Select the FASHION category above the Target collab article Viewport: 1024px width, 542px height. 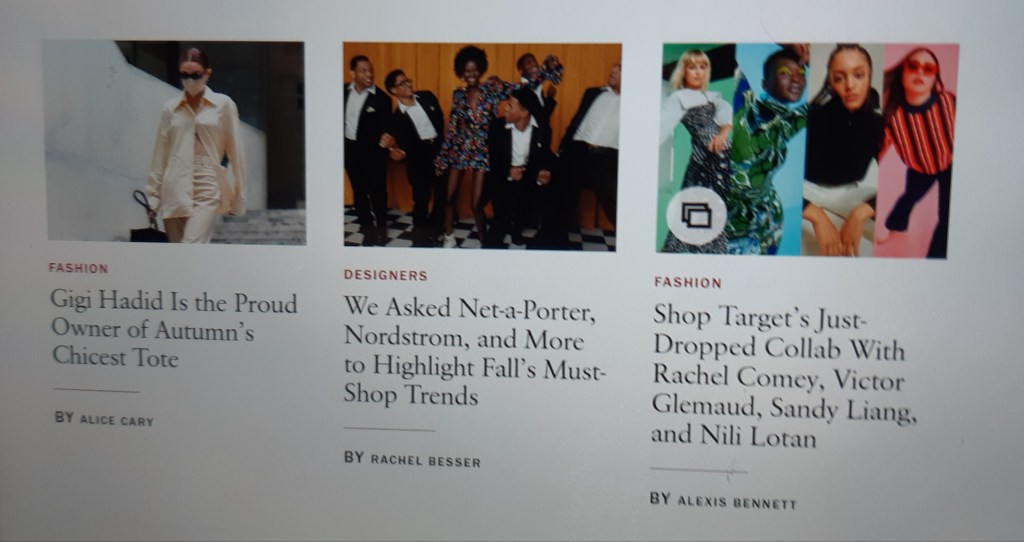click(688, 282)
